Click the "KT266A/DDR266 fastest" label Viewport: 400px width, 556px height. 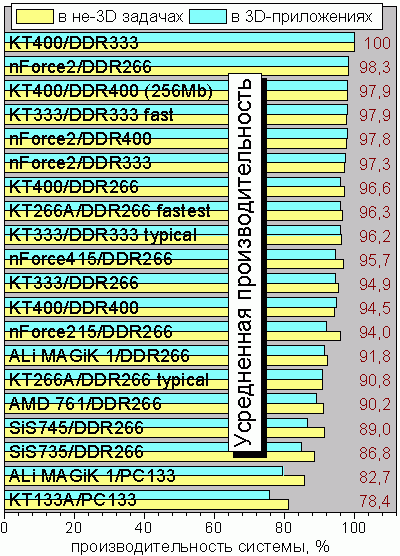[x=110, y=211]
